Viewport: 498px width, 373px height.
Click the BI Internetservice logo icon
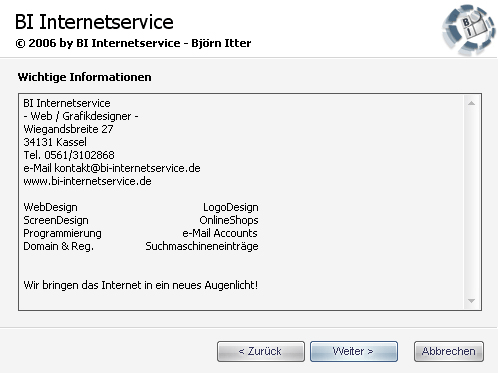468,29
